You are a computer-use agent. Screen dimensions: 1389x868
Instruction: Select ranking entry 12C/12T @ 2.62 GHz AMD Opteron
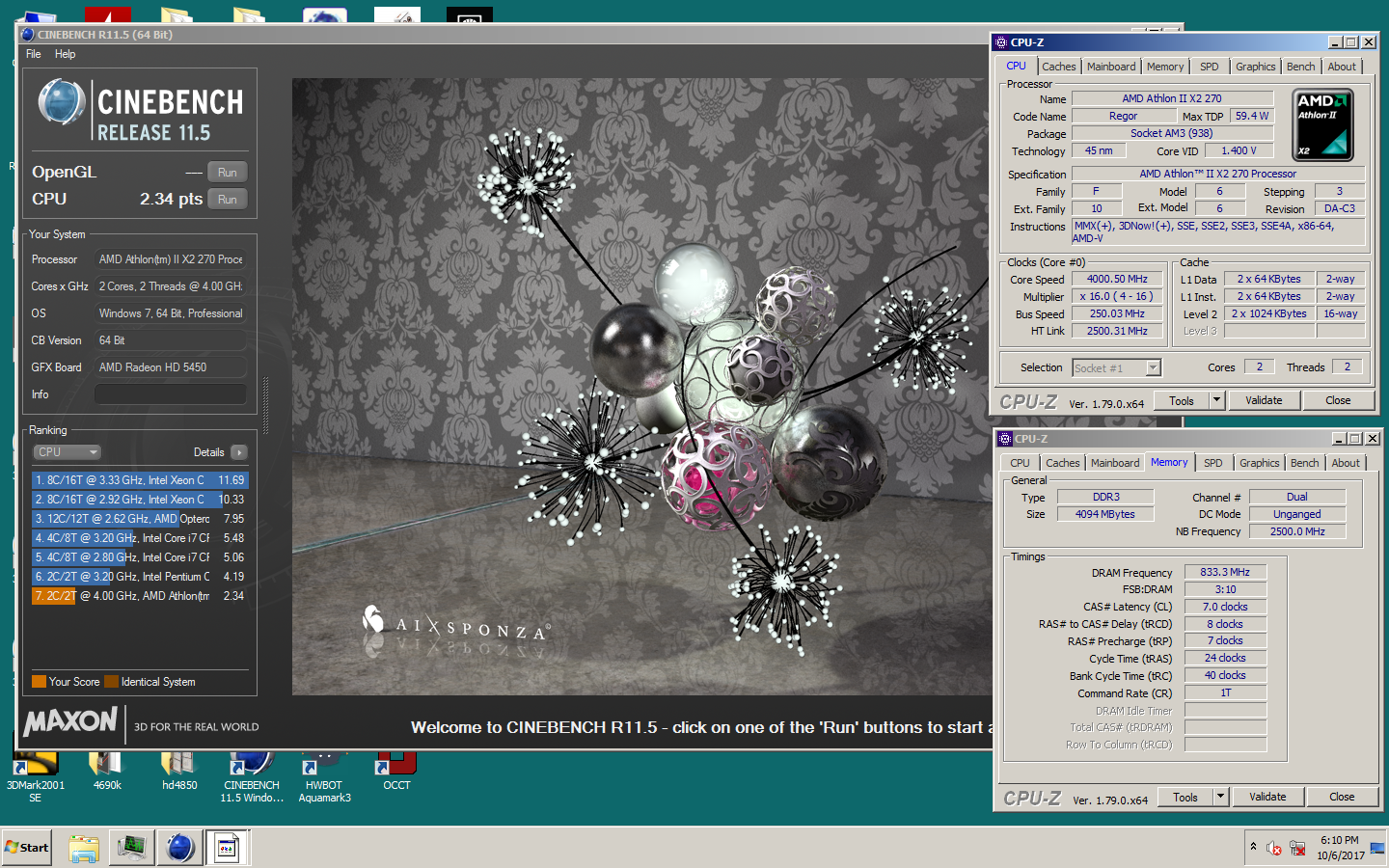[140, 519]
